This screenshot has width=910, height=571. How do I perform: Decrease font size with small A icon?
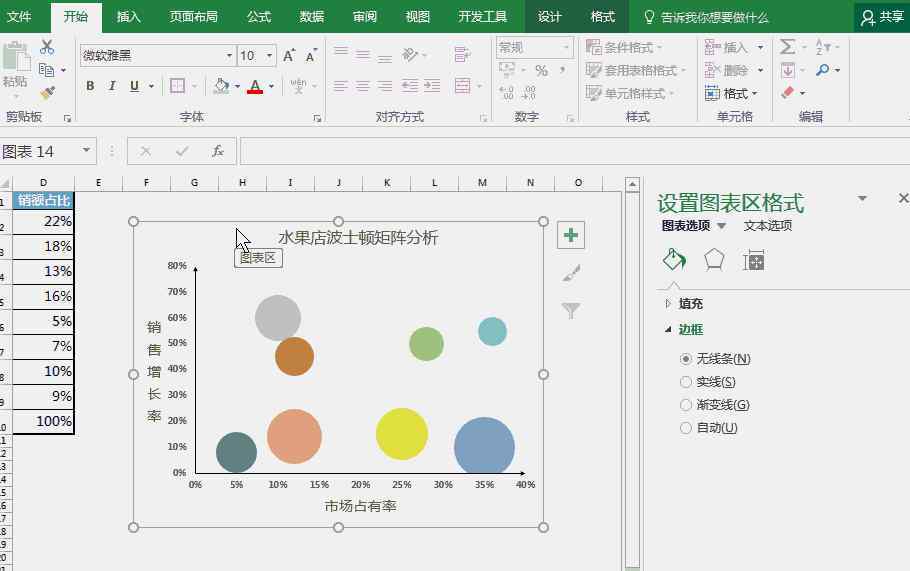point(311,56)
